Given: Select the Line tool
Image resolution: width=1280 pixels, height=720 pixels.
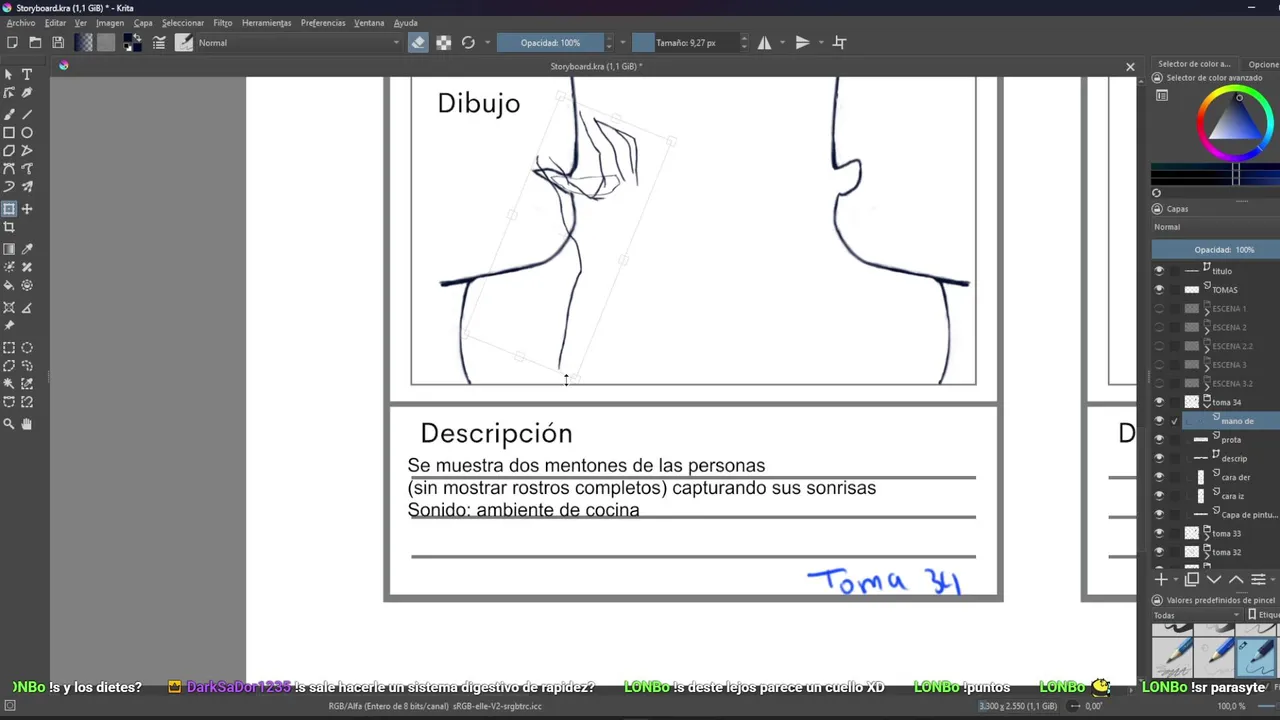Looking at the screenshot, I should [27, 114].
